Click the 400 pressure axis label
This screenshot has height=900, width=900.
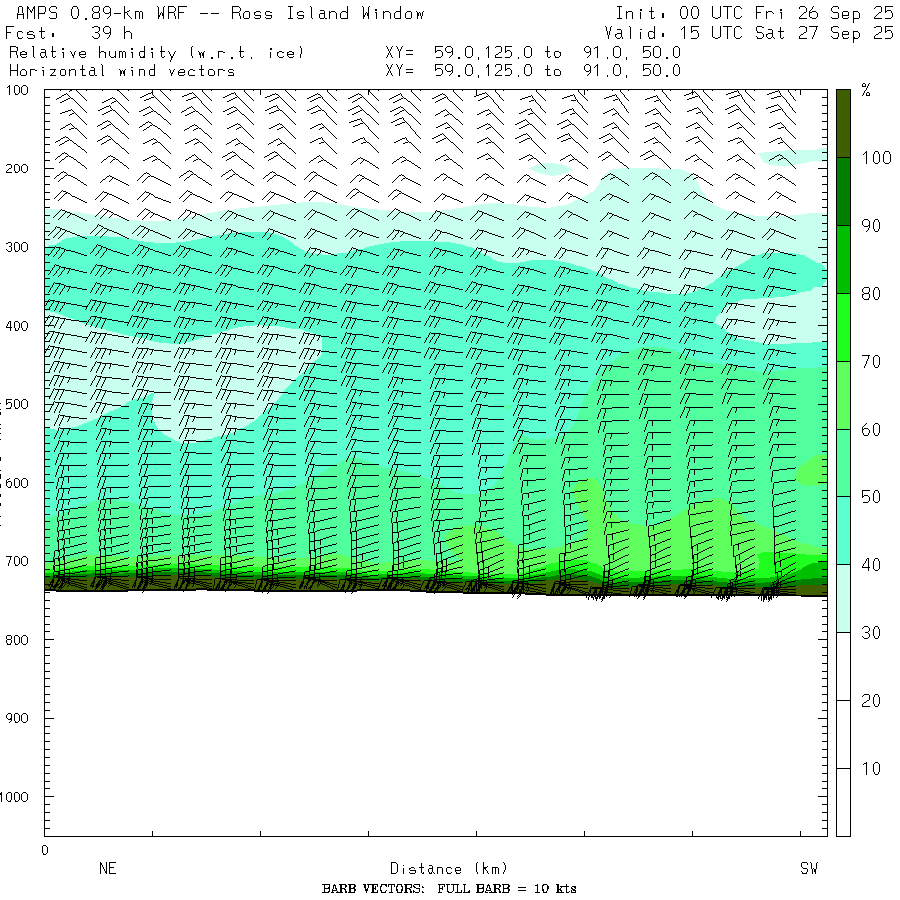(x=17, y=326)
